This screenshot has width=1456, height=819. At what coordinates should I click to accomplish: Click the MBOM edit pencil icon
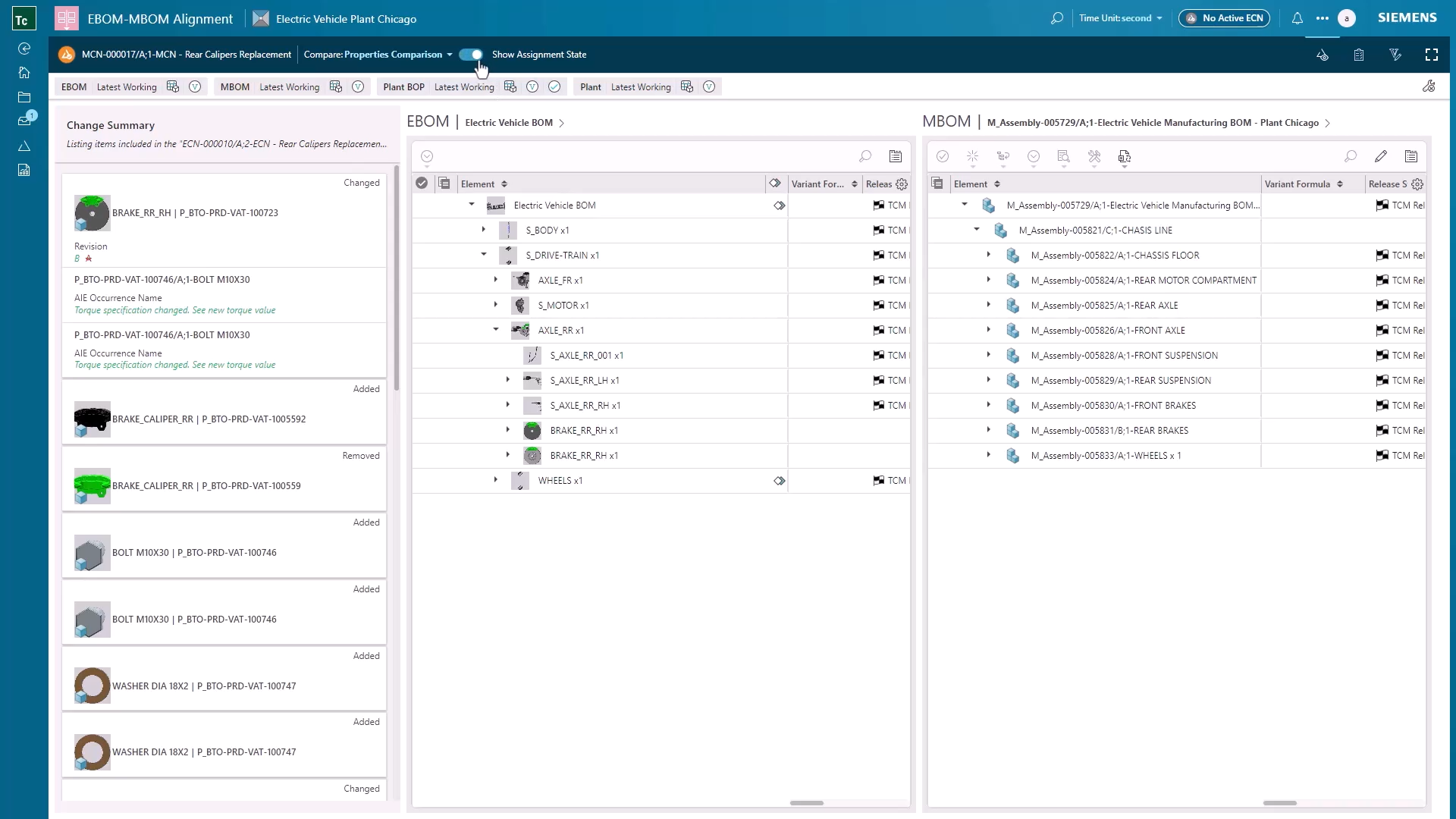(1381, 156)
